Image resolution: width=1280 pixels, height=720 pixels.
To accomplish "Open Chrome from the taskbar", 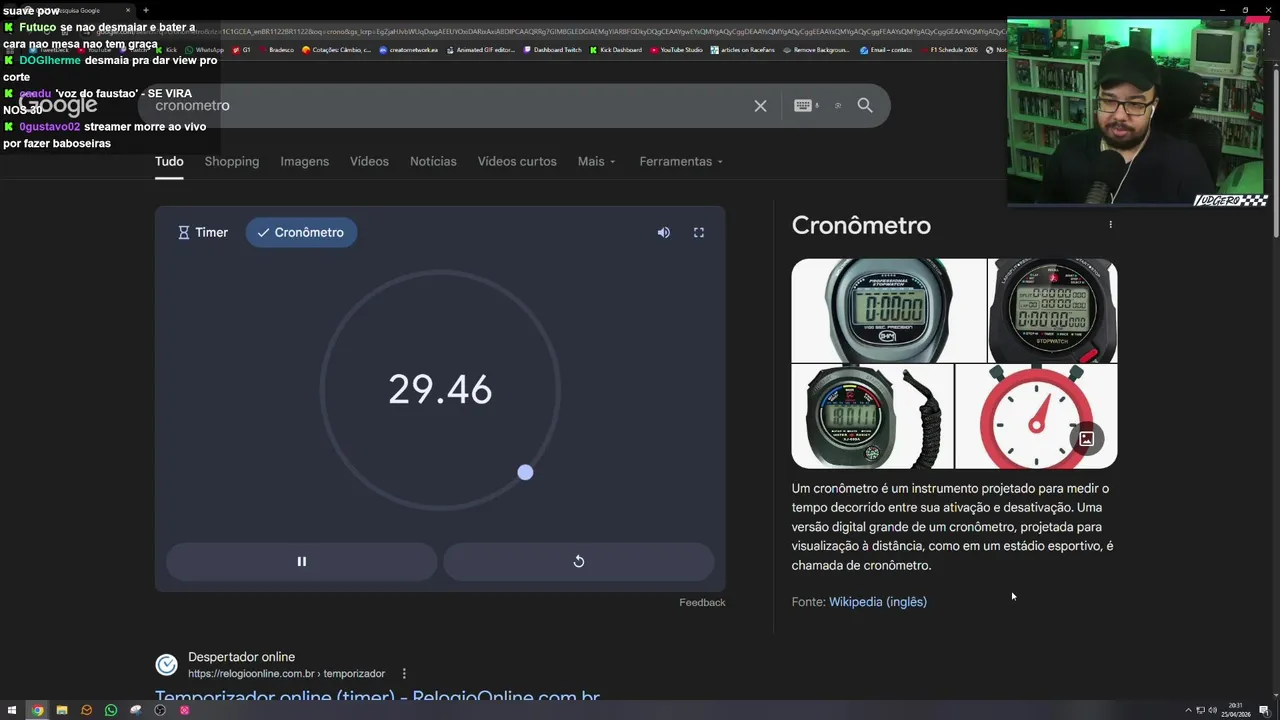I will [37, 710].
